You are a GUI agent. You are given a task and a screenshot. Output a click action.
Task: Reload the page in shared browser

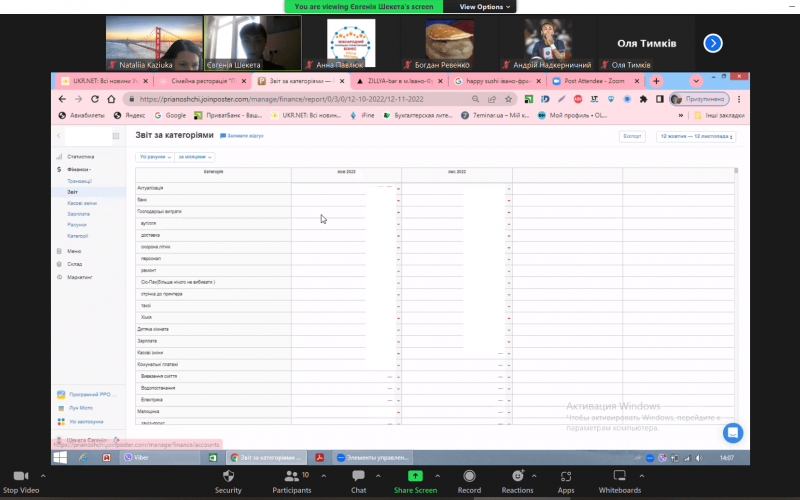(95, 99)
